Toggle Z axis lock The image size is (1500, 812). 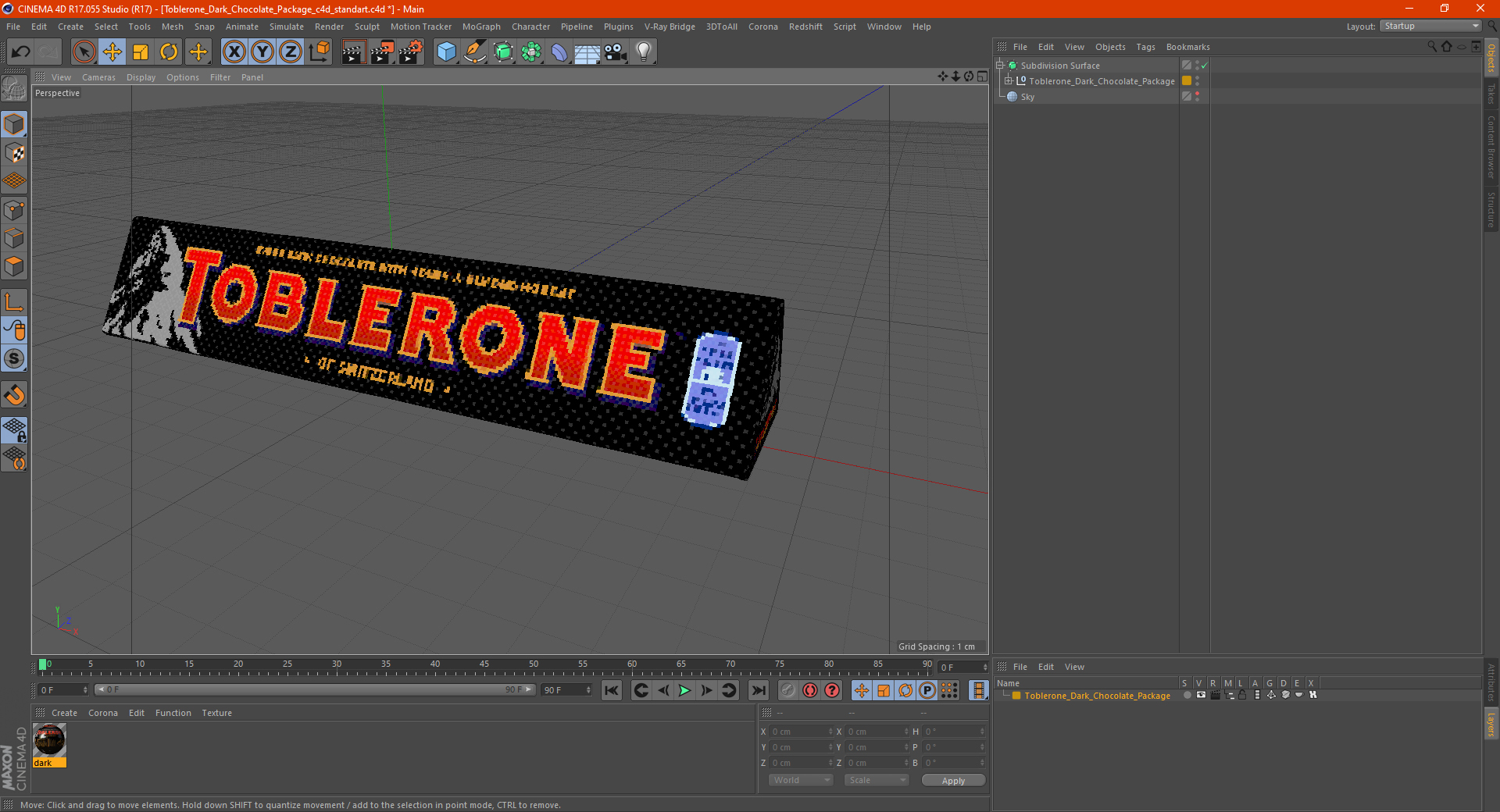coord(291,52)
